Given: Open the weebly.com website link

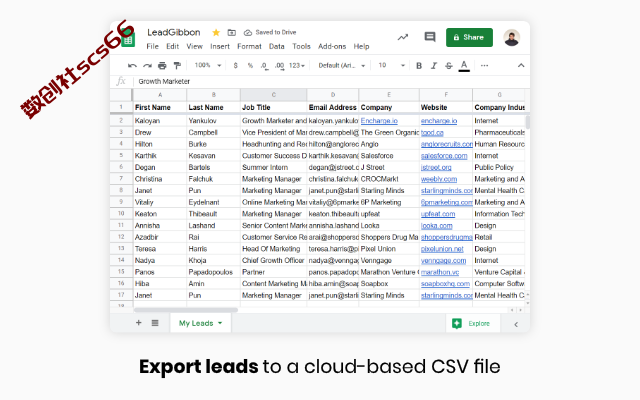Looking at the screenshot, I should [x=439, y=179].
